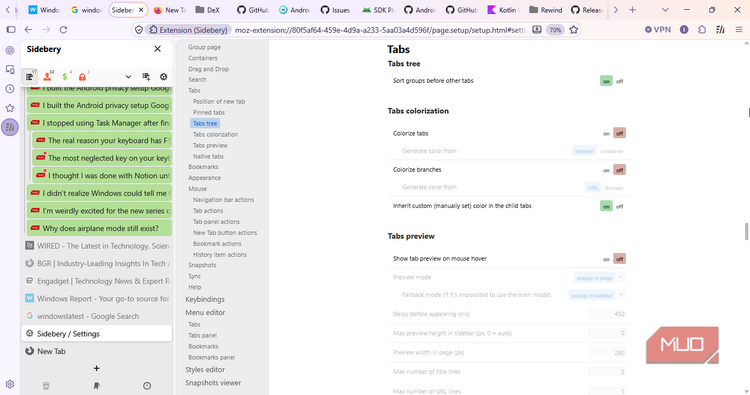Select 'Why does airplane mode still exist?' tab
Screen dimensions: 750x395
click(99, 228)
